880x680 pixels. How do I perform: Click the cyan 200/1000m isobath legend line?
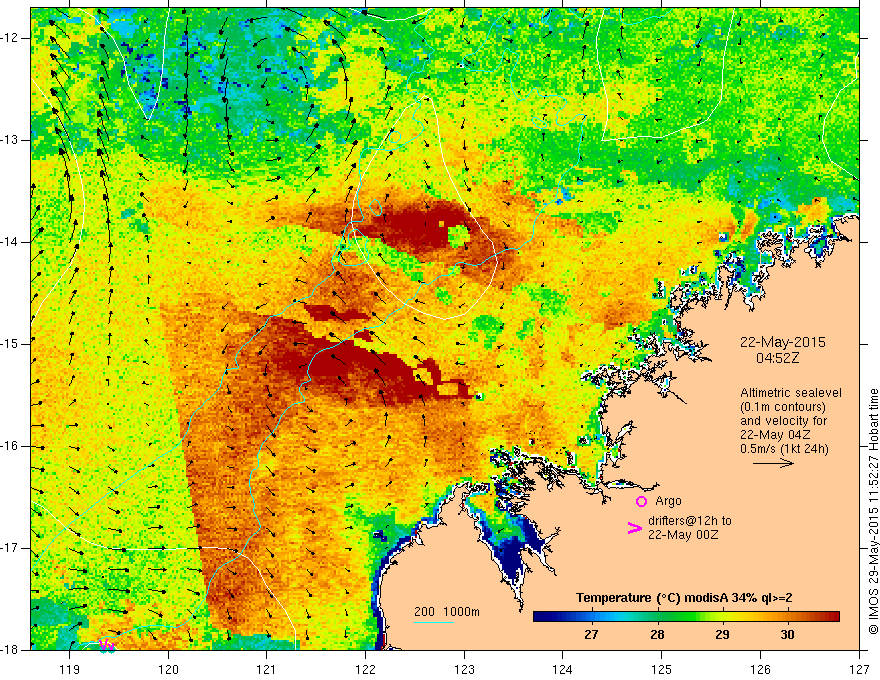(x=433, y=622)
